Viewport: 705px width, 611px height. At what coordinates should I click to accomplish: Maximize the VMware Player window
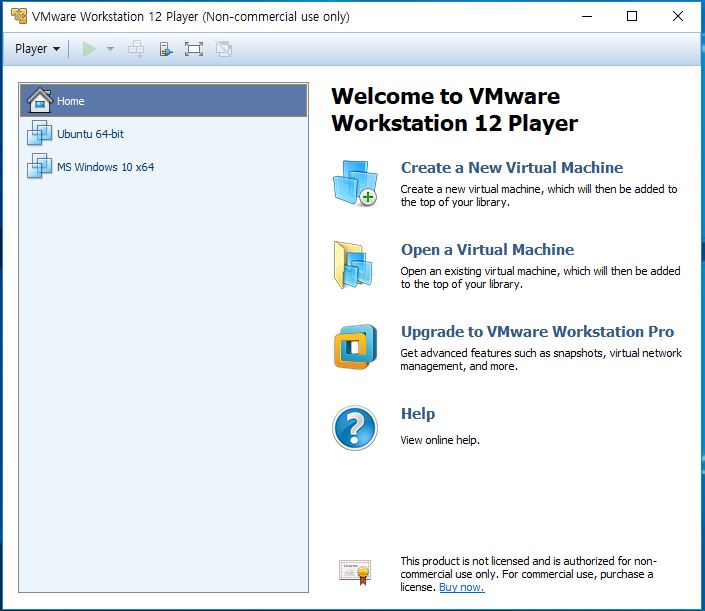(x=632, y=16)
